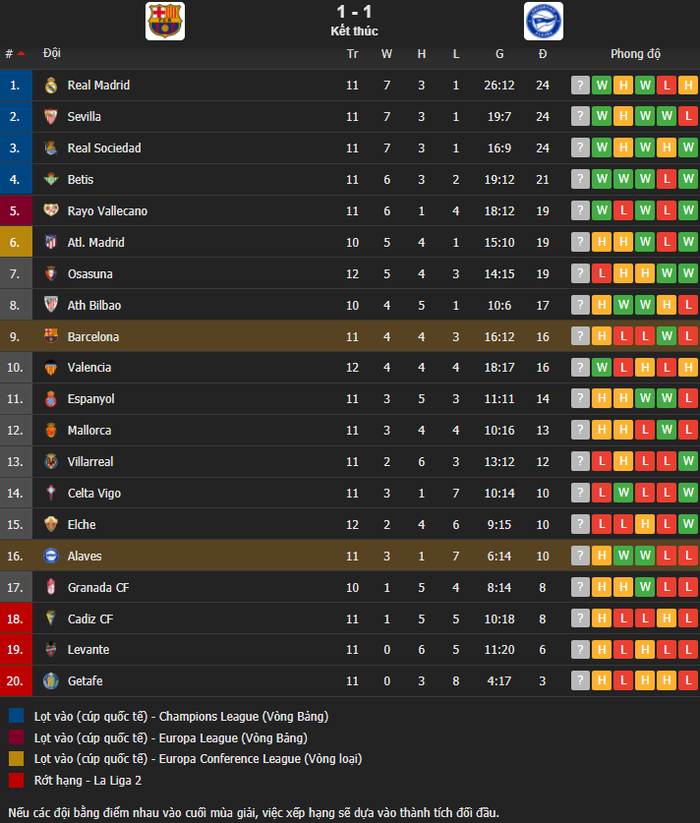Open Atl. Madrid team page
The image size is (700, 823).
(x=96, y=242)
